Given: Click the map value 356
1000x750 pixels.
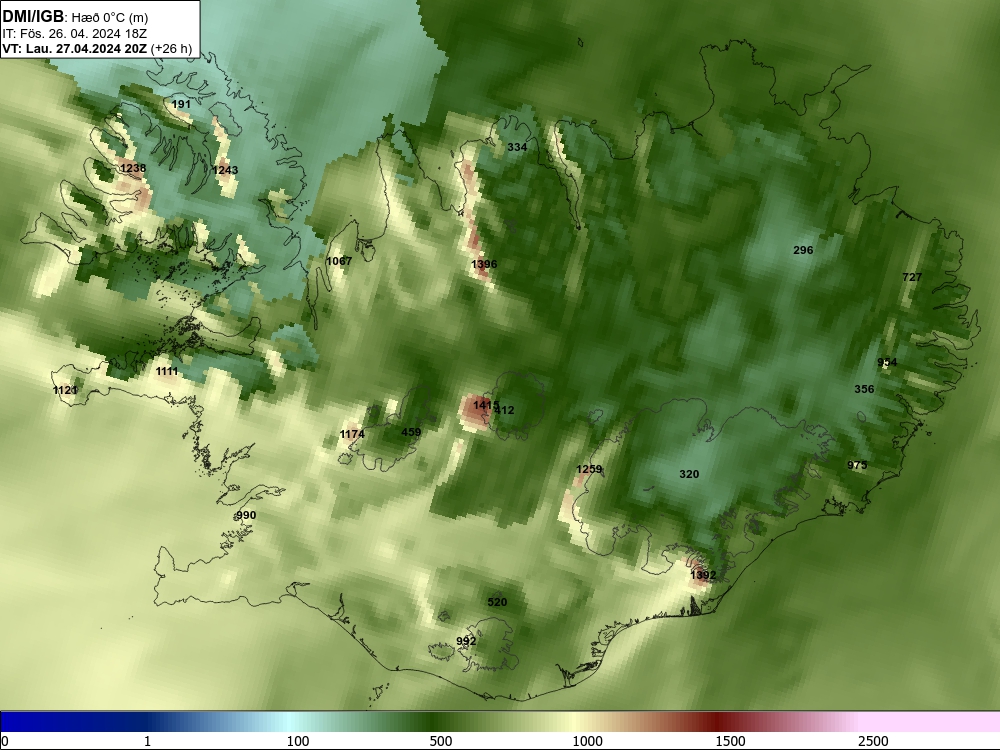Looking at the screenshot, I should coord(864,389).
